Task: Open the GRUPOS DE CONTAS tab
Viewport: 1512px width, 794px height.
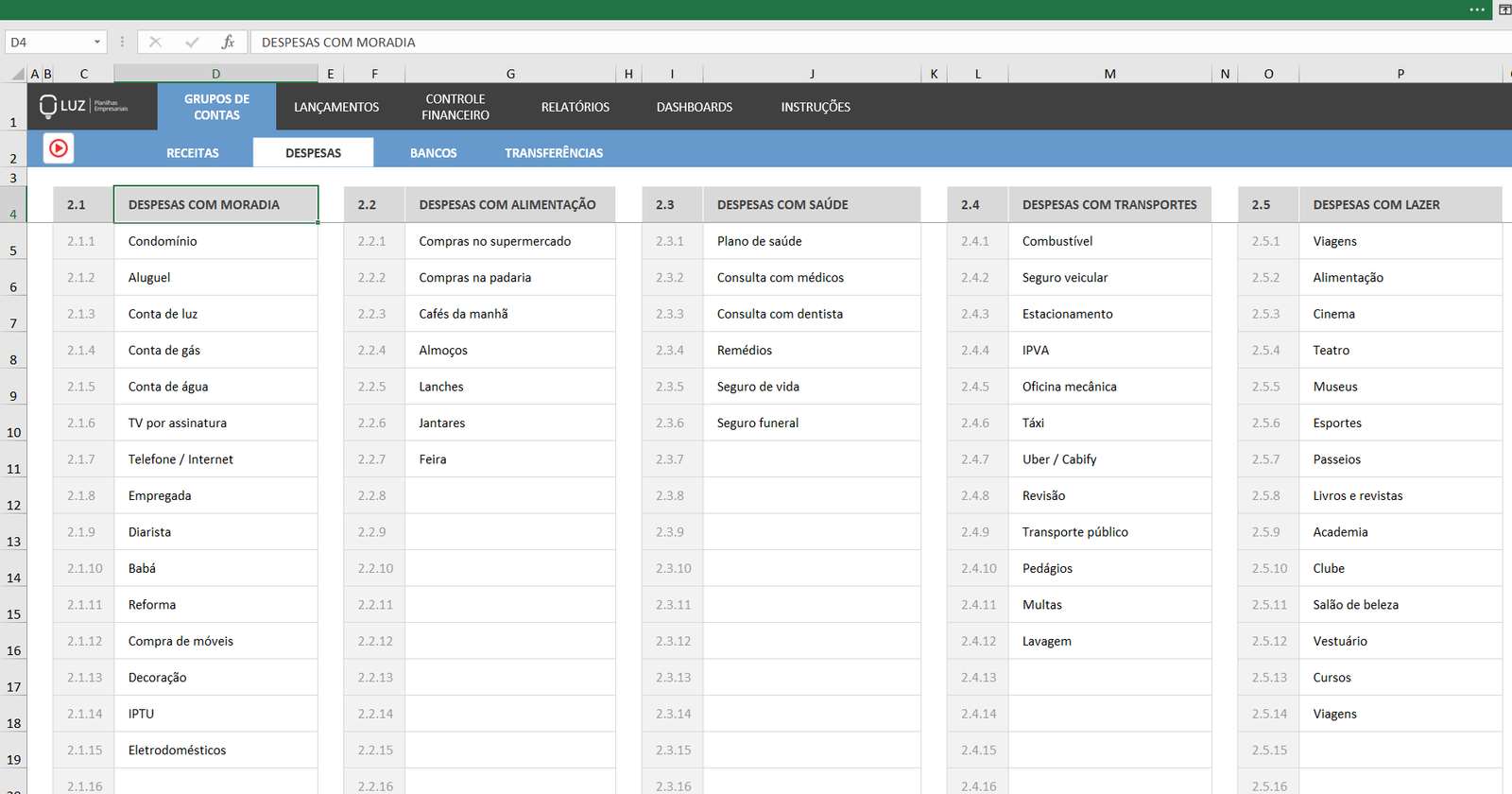Action: (x=216, y=107)
